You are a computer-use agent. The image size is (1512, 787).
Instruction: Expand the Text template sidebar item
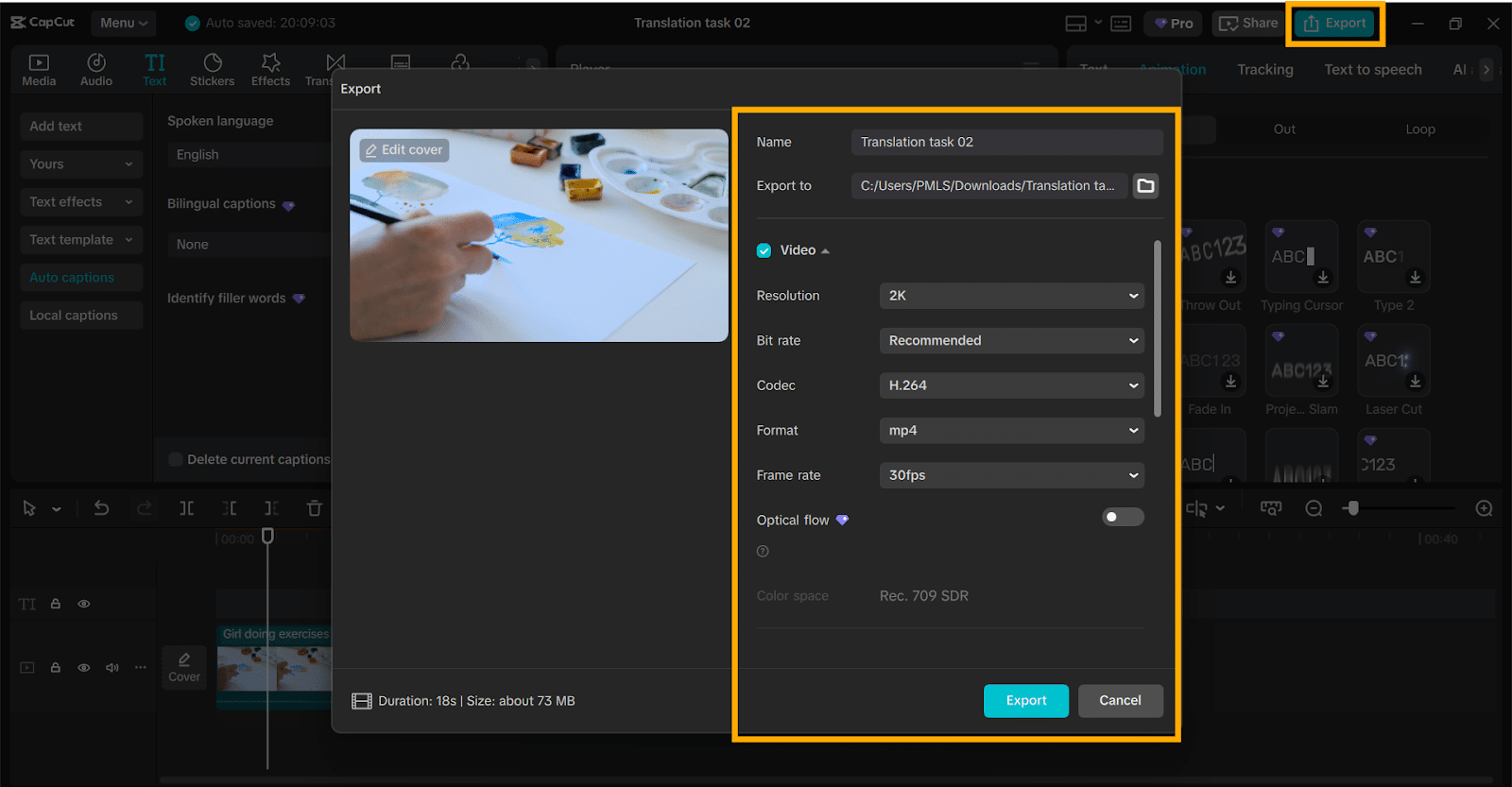click(81, 240)
